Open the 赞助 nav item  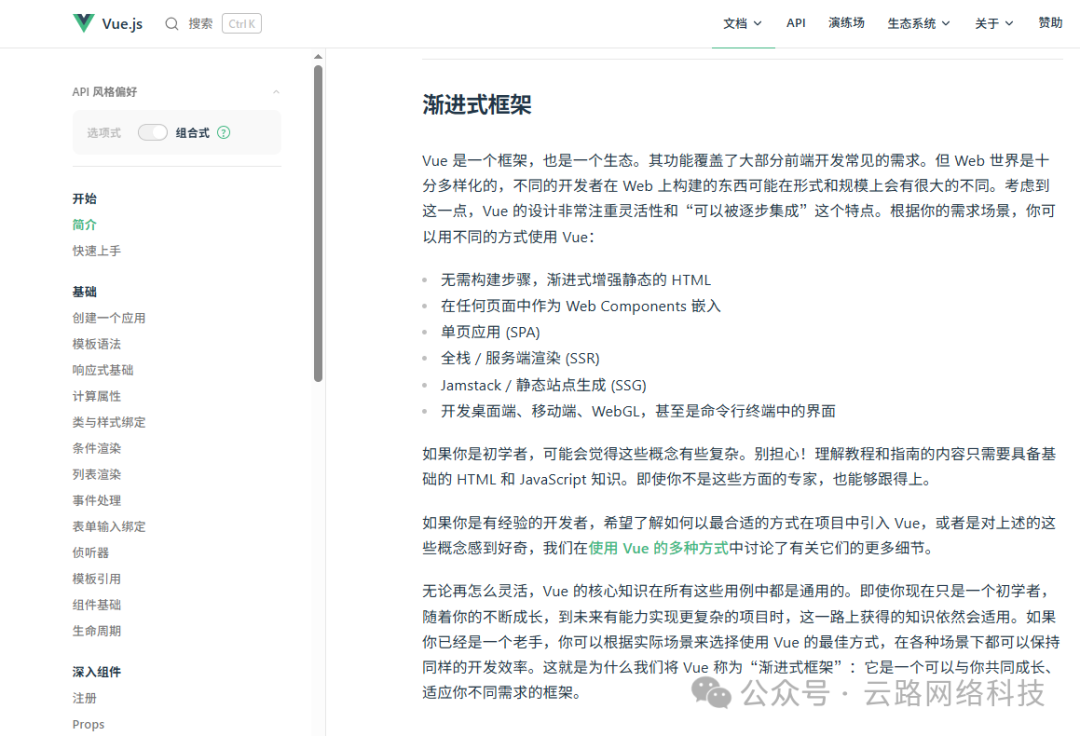click(x=1050, y=23)
